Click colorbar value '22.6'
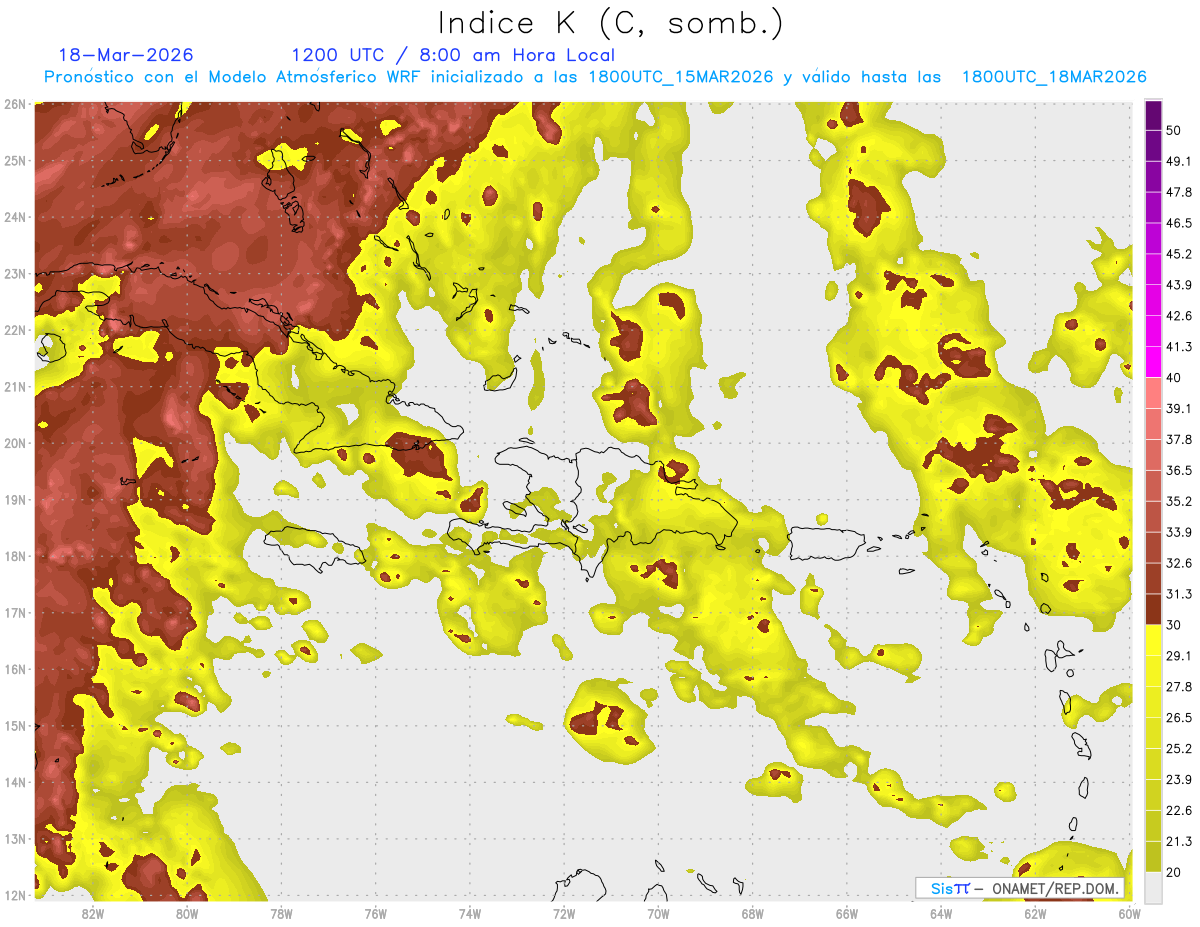Viewport: 1200px width, 927px height. [x=1179, y=810]
